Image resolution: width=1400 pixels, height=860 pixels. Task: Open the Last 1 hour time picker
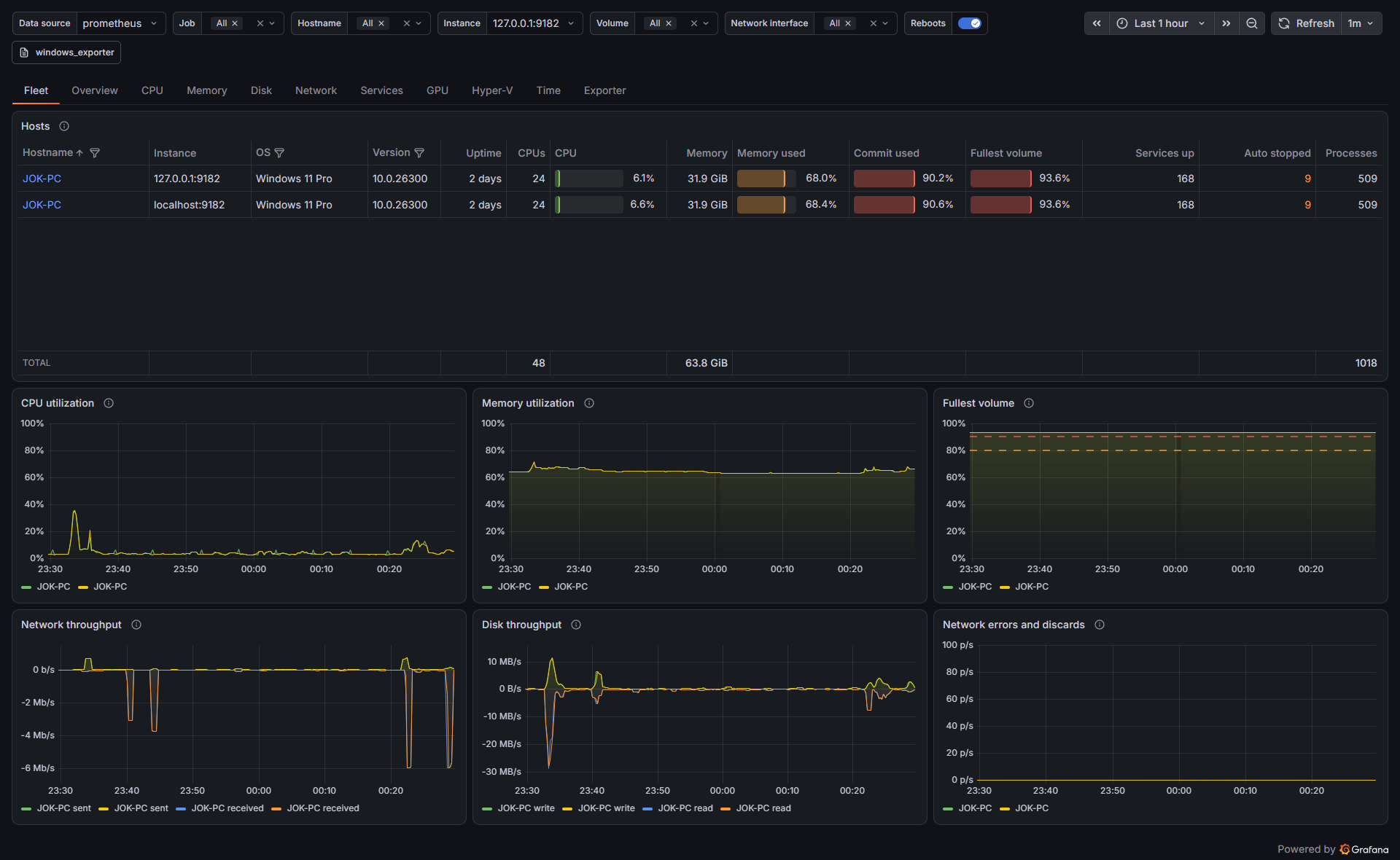point(1162,23)
